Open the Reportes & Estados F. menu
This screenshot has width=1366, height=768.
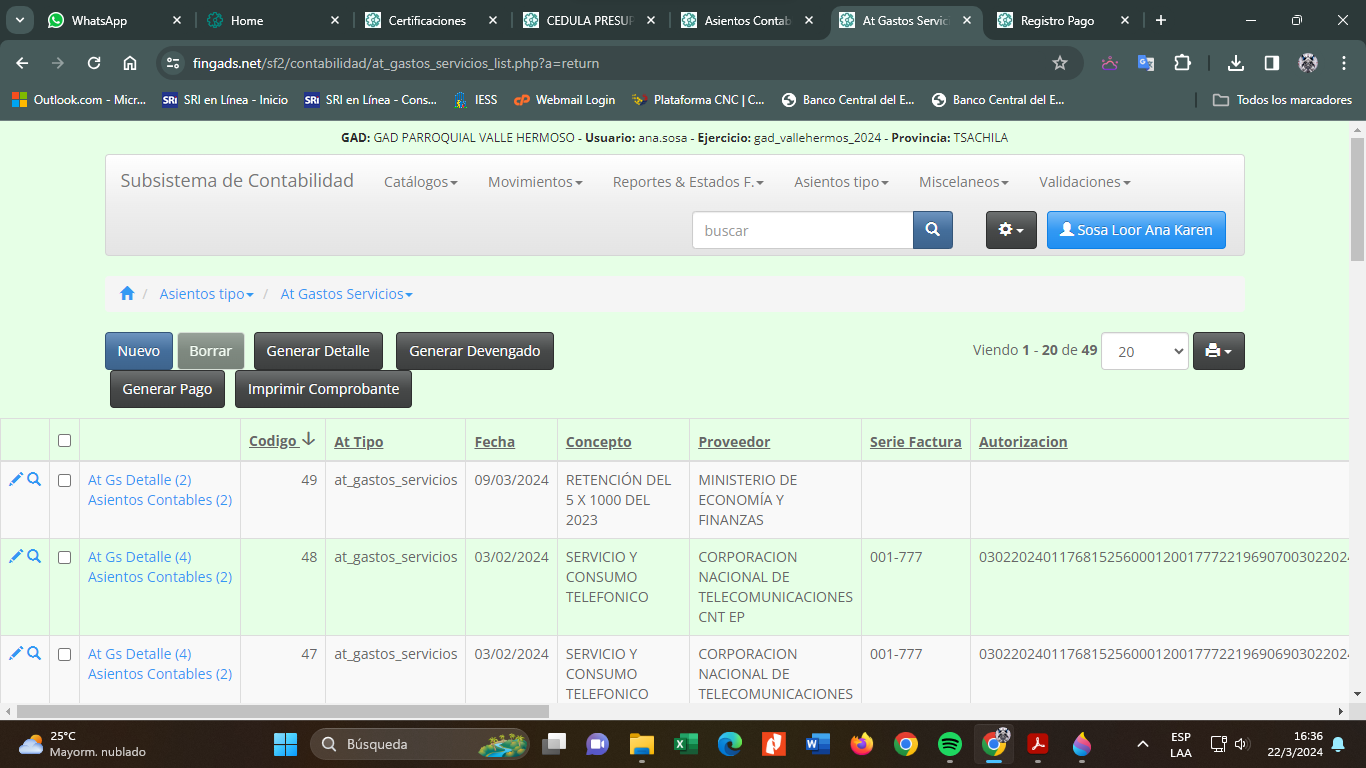[687, 182]
